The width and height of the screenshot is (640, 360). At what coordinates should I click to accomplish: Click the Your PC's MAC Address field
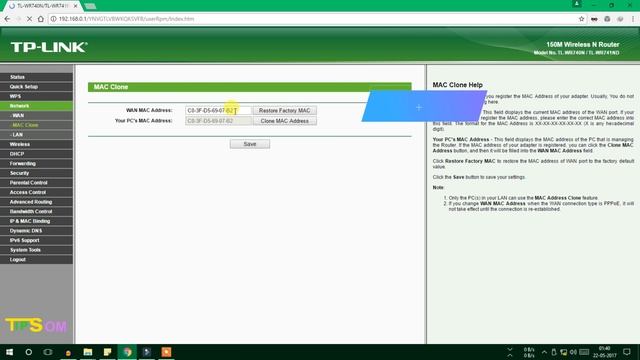point(218,121)
